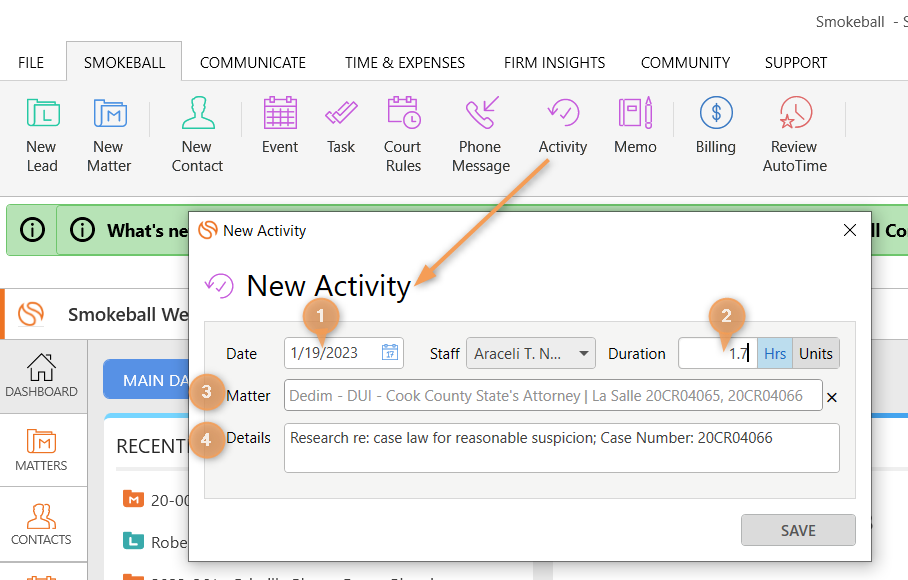Open Court Rules tool
This screenshot has height=580, width=908.
(x=404, y=134)
